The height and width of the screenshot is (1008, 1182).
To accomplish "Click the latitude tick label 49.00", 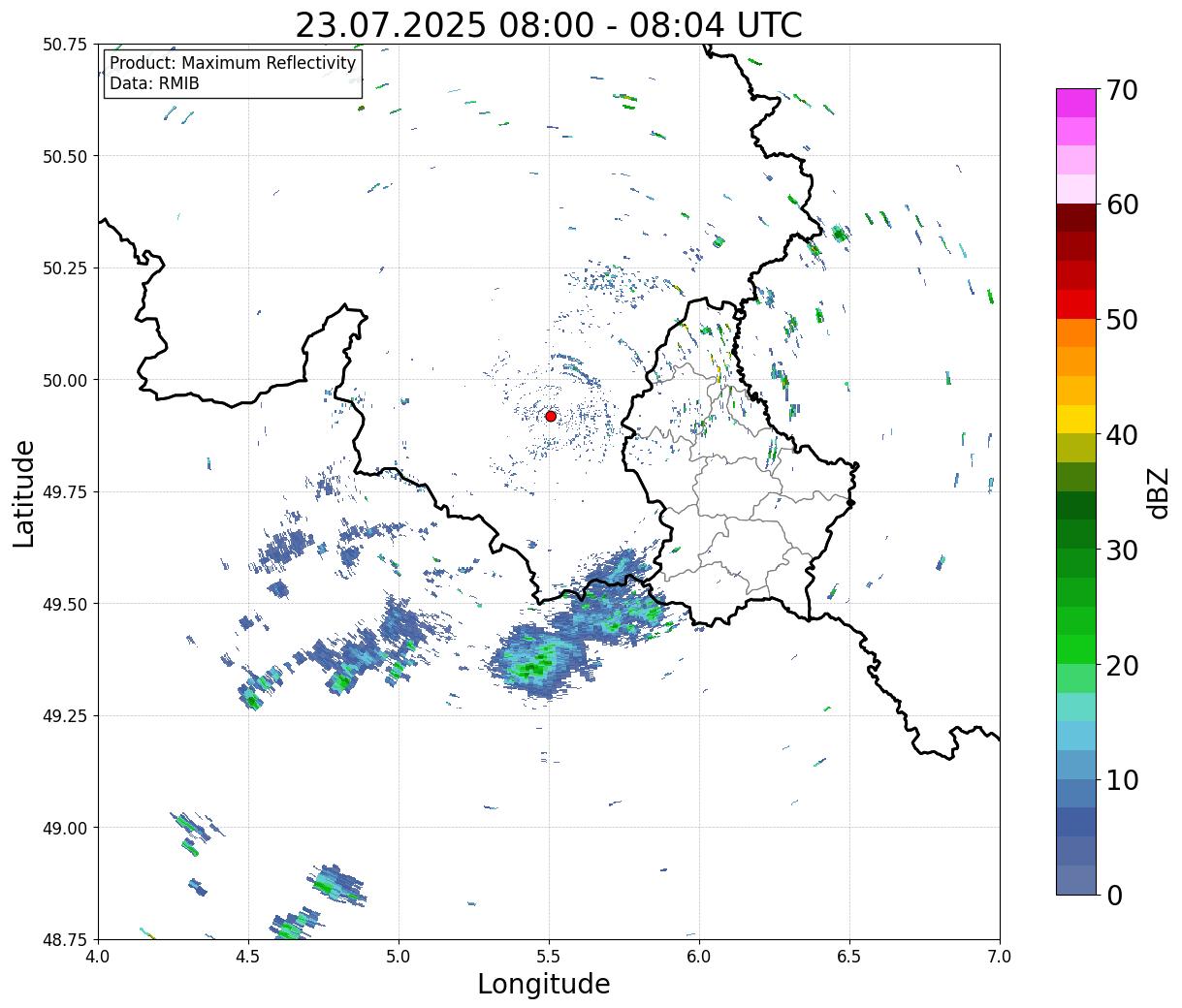I will click(65, 828).
